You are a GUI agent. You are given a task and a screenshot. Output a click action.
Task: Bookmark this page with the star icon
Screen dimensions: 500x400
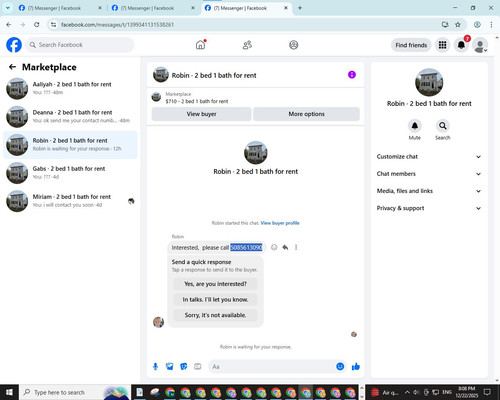[x=458, y=25]
